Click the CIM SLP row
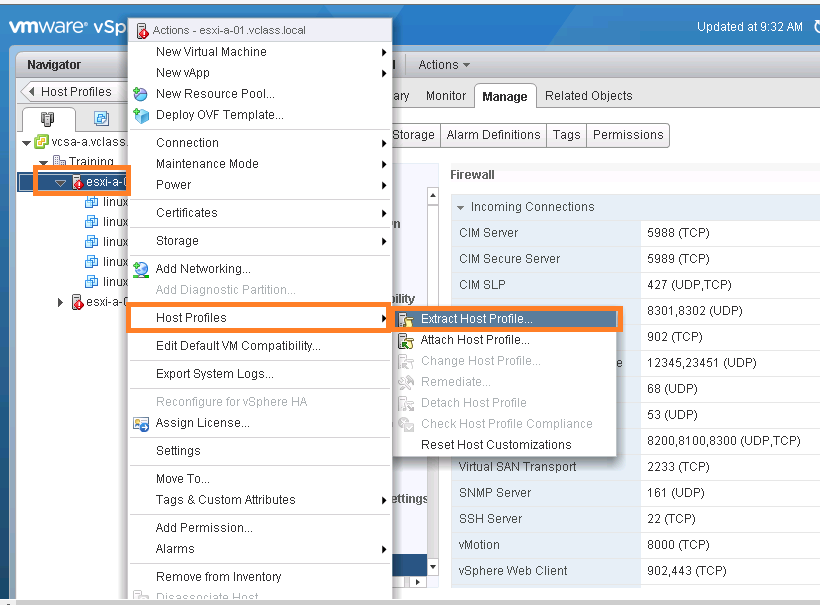820x605 pixels. pyautogui.click(x=635, y=286)
